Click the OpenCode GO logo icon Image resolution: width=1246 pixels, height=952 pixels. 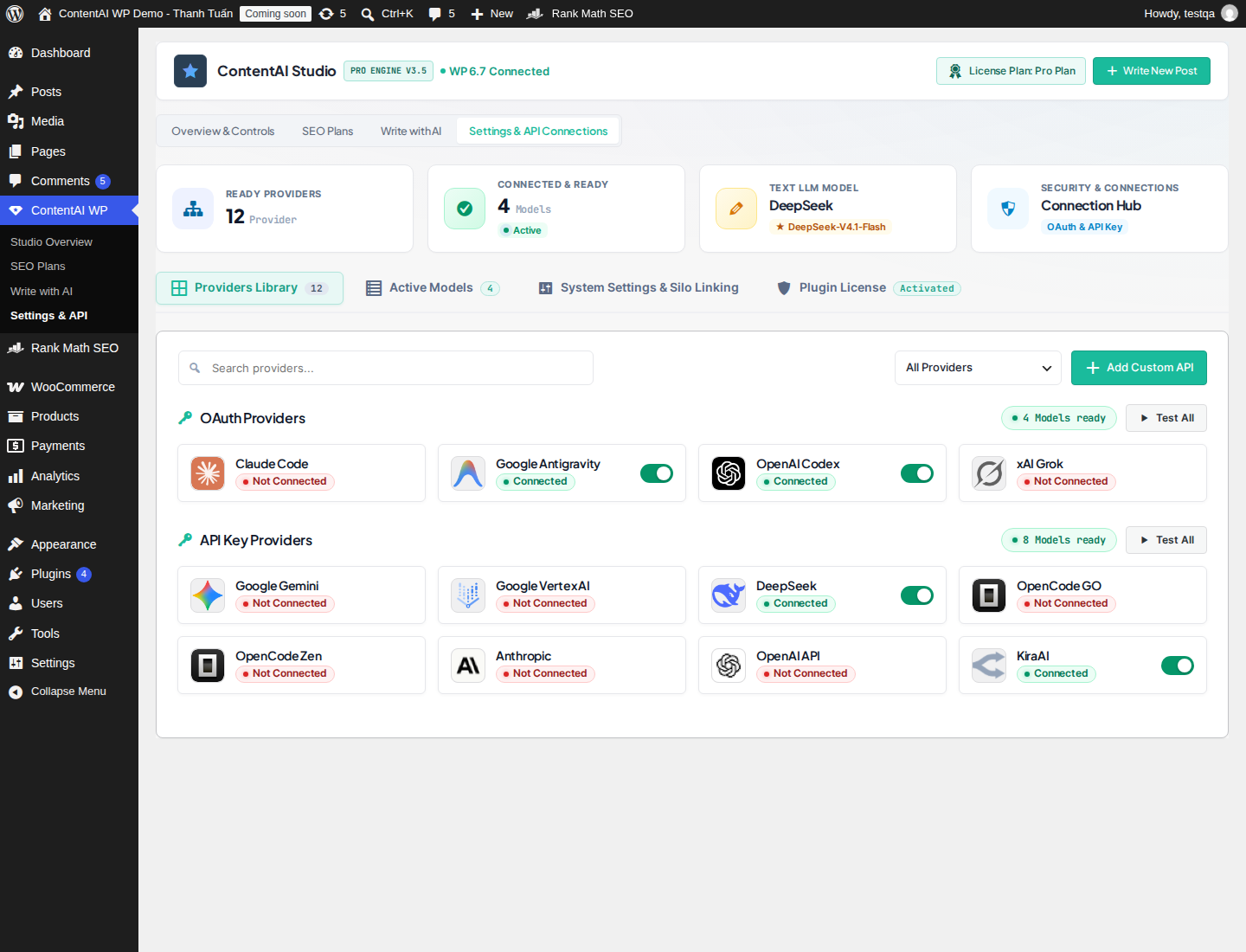(989, 595)
